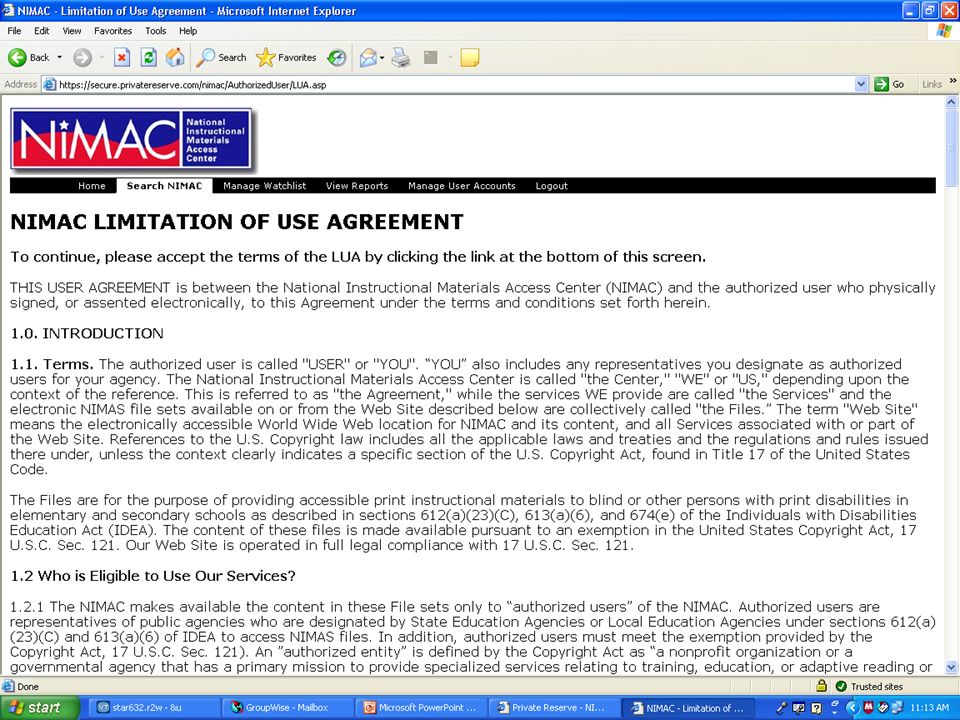Viewport: 960px width, 720px height.
Task: Select the Search NIMAC navigation tab
Action: point(164,186)
